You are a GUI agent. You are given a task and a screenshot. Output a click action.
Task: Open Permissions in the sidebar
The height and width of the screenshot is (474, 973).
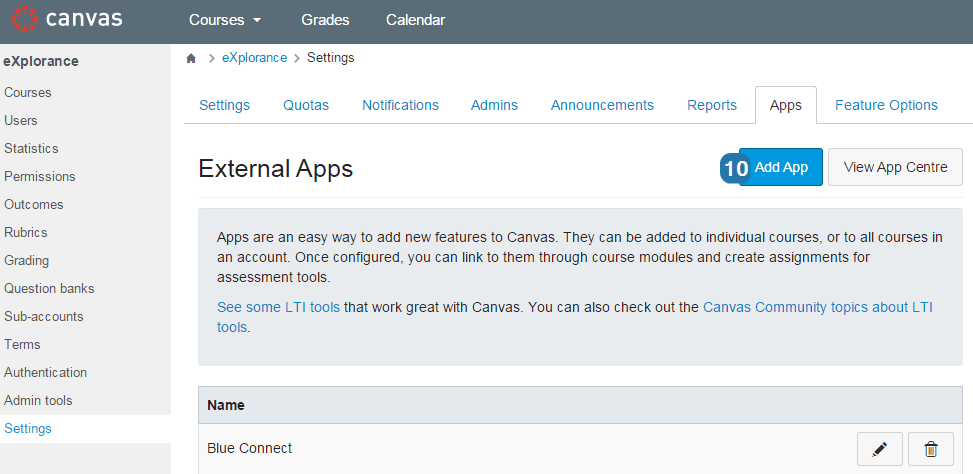click(40, 177)
